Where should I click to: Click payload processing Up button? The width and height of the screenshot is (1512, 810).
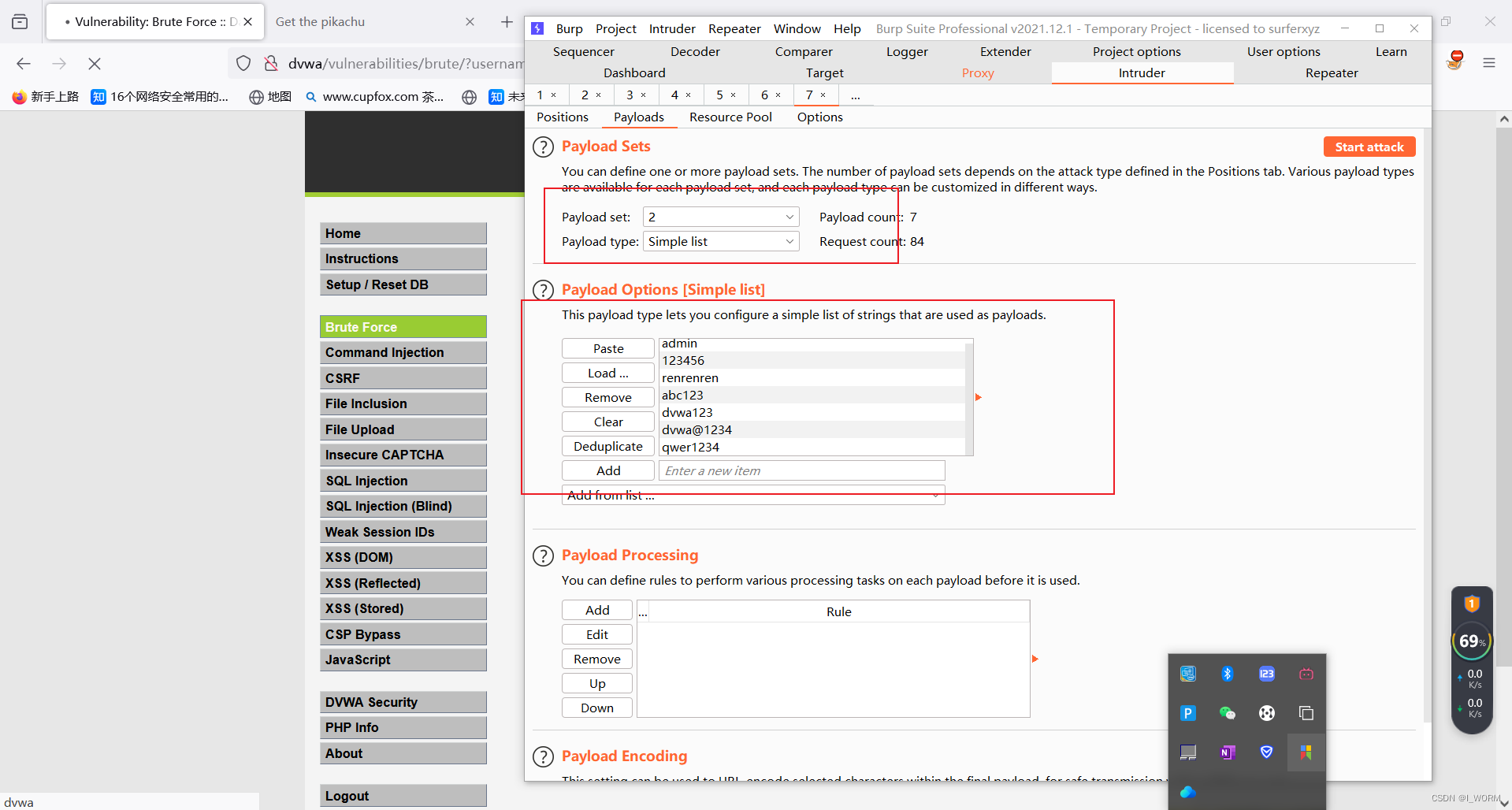pyautogui.click(x=597, y=684)
